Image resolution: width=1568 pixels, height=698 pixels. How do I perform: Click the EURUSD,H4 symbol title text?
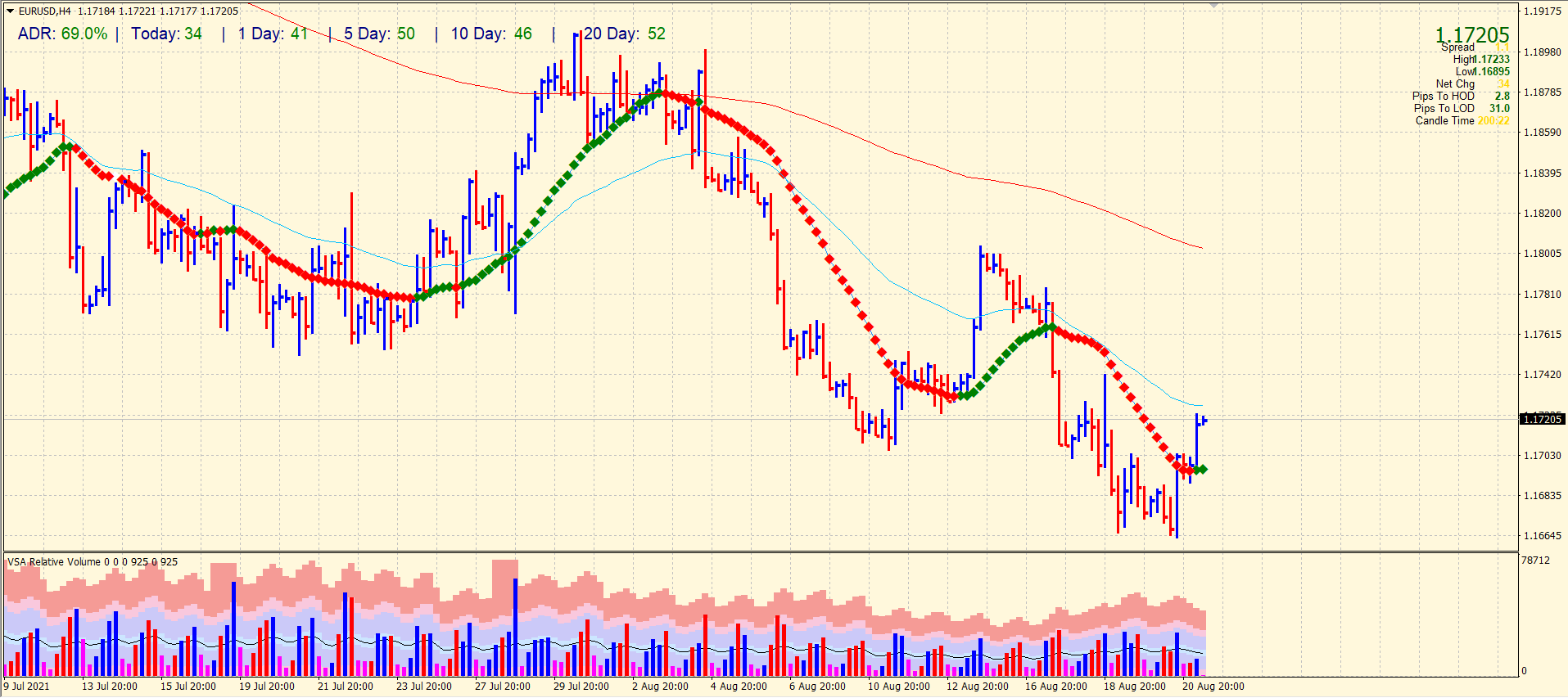(x=44, y=11)
